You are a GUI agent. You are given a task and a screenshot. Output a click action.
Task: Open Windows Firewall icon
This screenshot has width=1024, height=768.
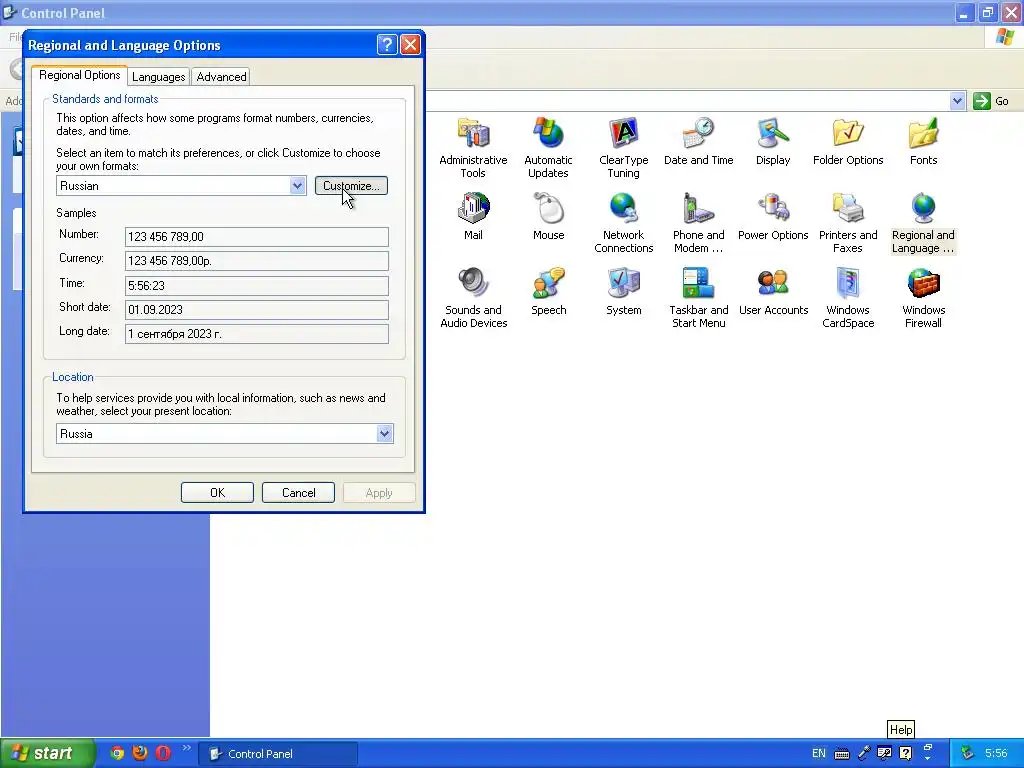(923, 298)
